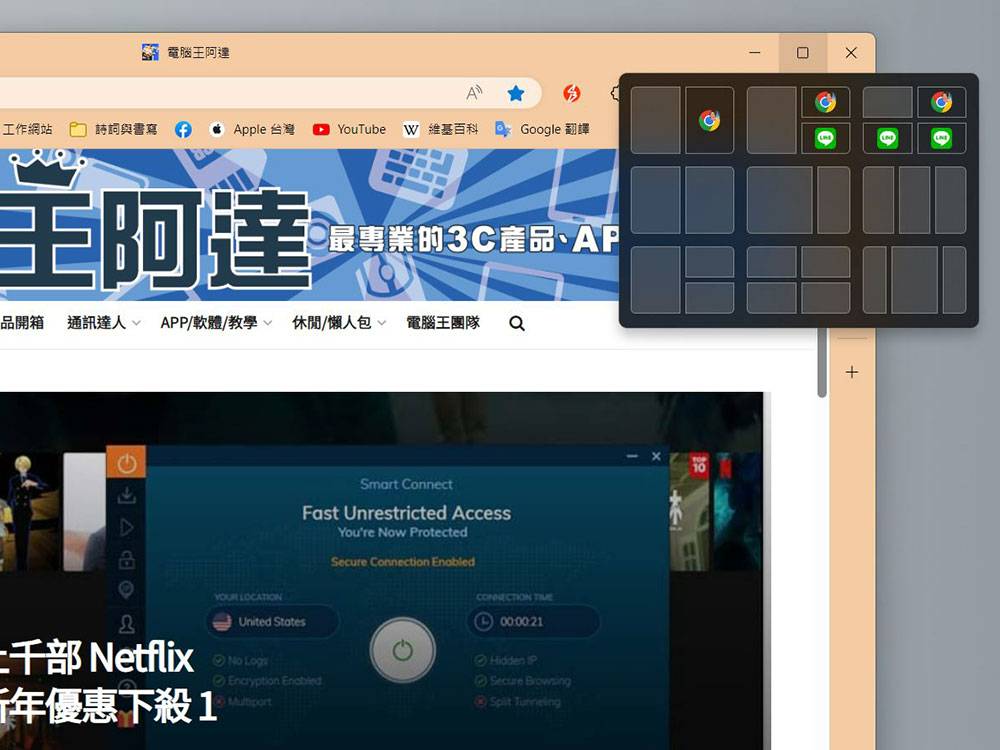Screen dimensions: 1000x750
Task: Open the red lightning extension icon
Action: [572, 93]
